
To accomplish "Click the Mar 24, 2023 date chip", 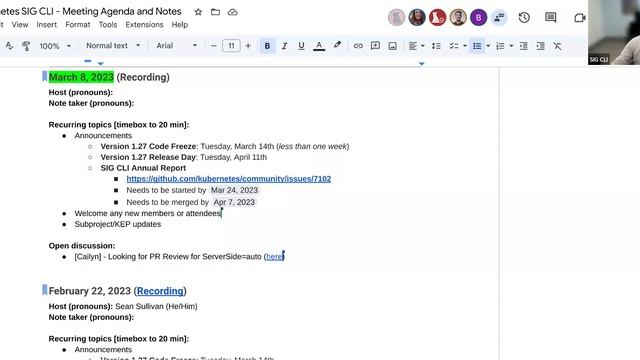I will pos(234,190).
